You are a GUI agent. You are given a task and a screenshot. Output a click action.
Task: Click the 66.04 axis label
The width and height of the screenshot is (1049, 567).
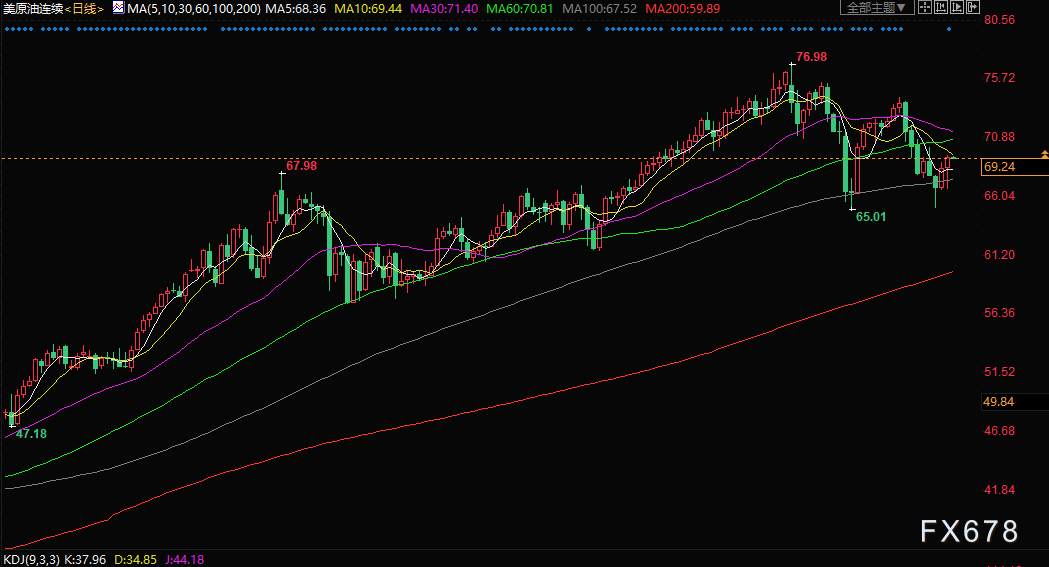999,196
